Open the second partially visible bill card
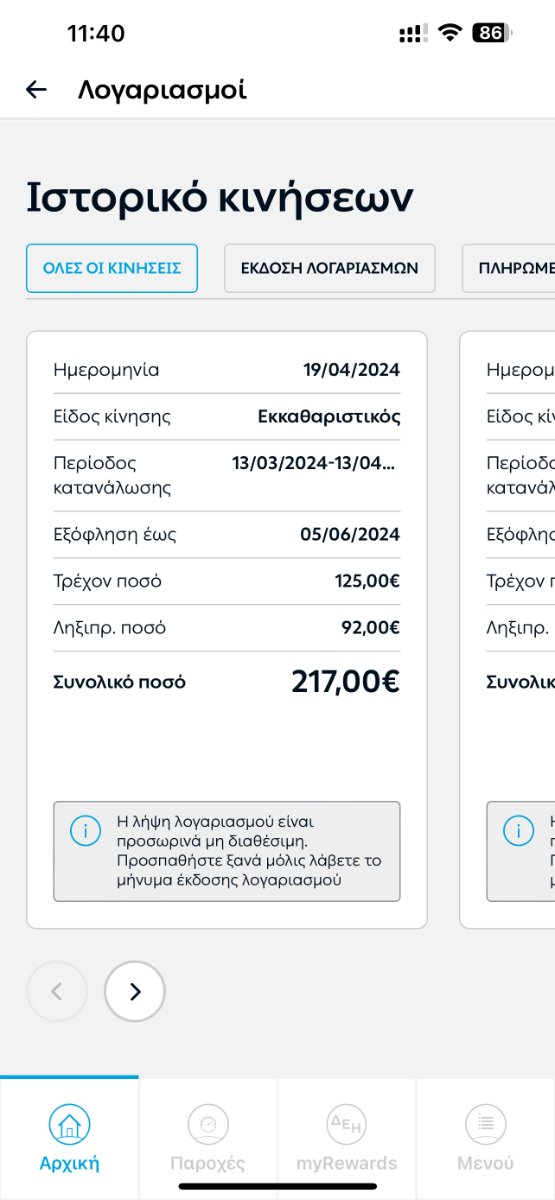 pyautogui.click(x=507, y=630)
